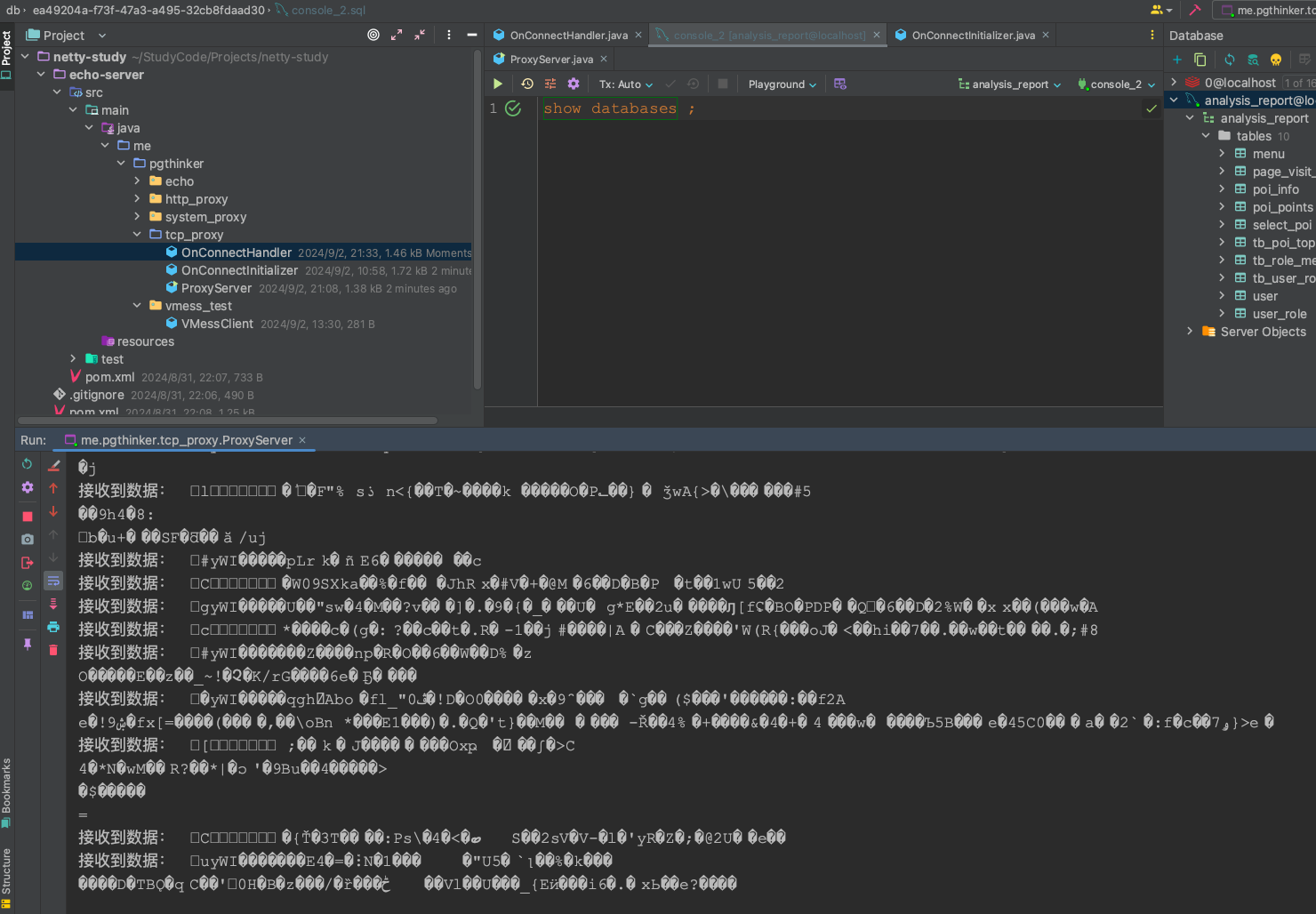Image resolution: width=1316 pixels, height=914 pixels.
Task: Refresh the Database panel
Action: [1230, 60]
